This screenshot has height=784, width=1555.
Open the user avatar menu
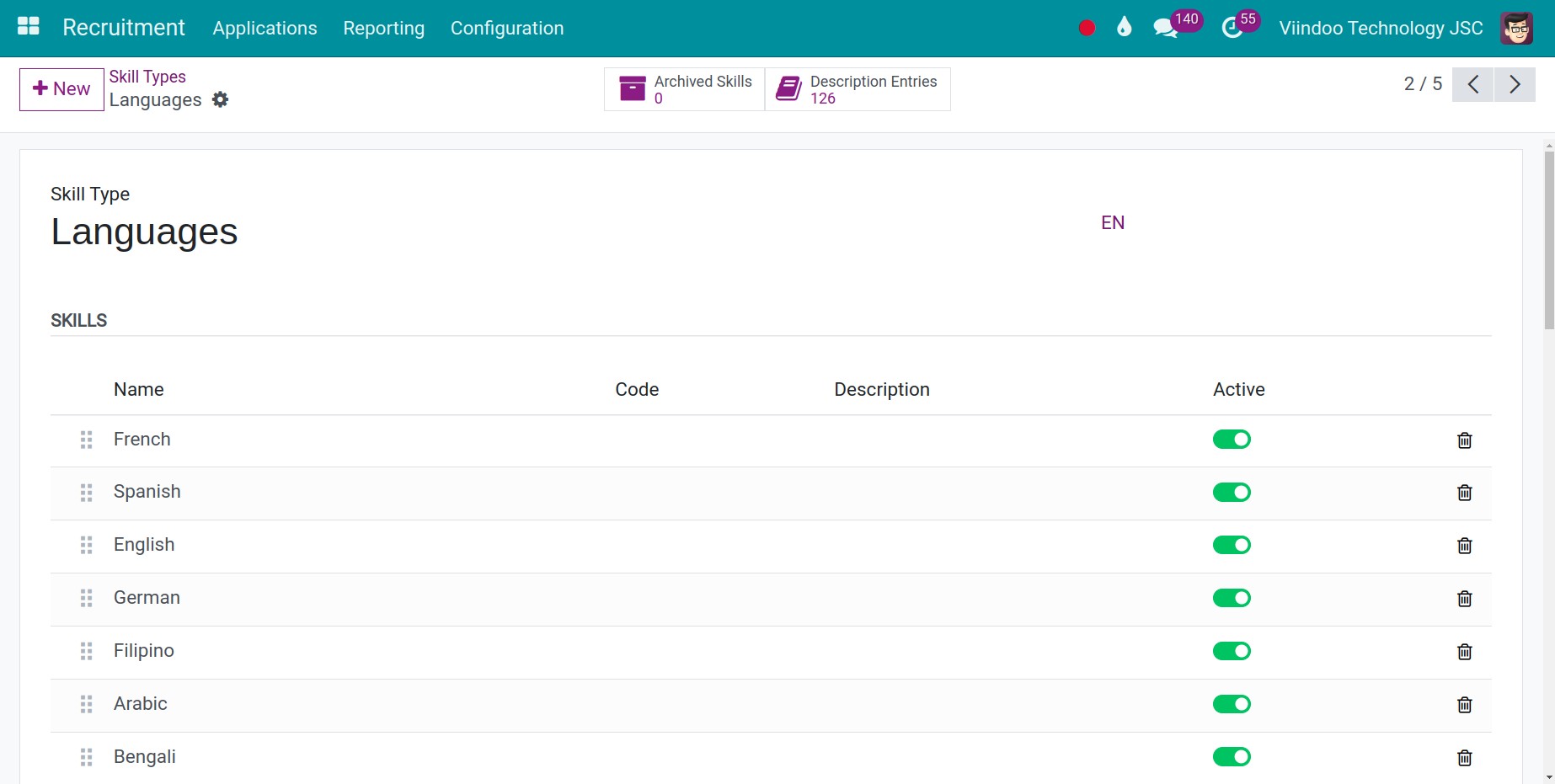[1516, 28]
